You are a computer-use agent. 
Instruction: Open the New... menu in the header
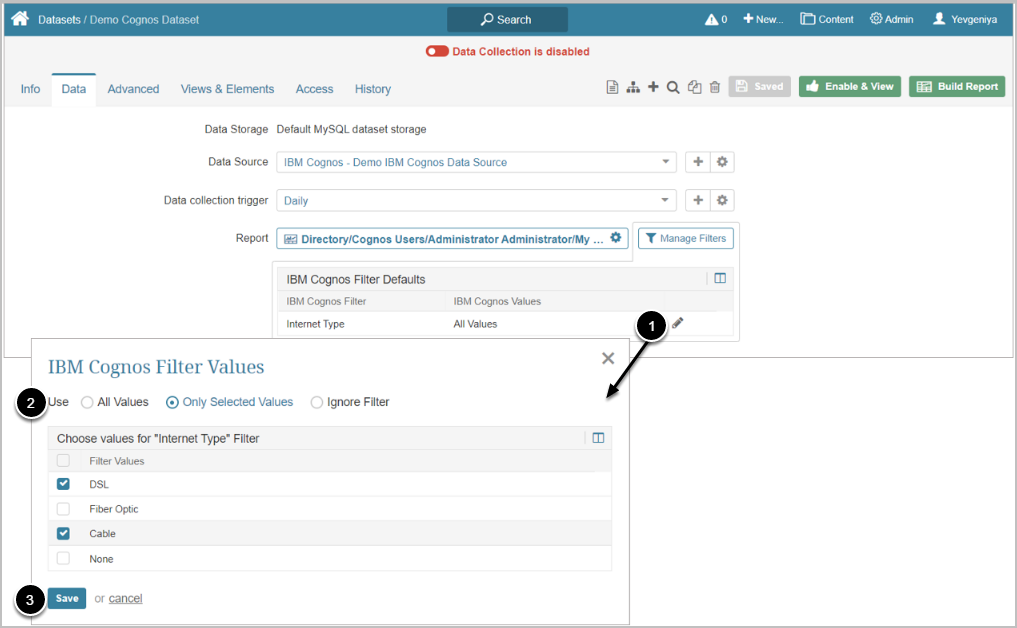coord(763,19)
